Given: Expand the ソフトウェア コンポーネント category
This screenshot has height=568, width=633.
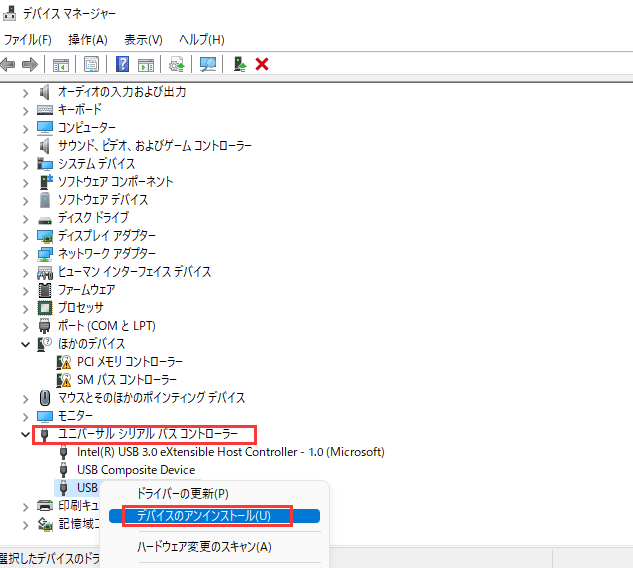Looking at the screenshot, I should 25,183.
